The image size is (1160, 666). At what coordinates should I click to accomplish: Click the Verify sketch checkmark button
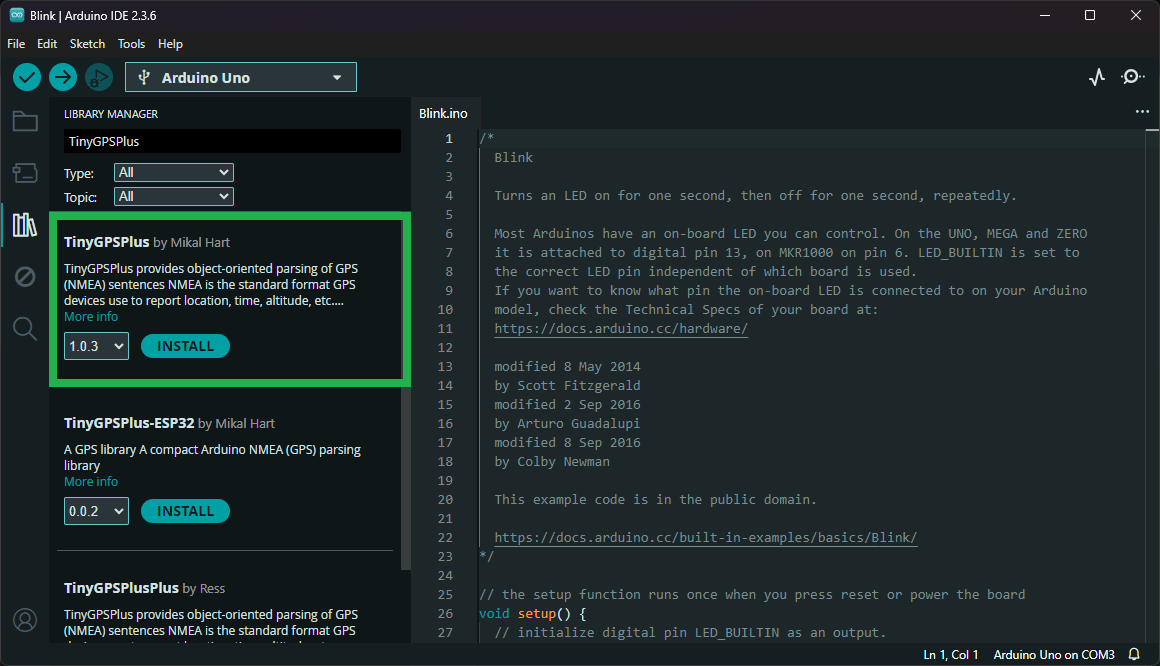(27, 77)
